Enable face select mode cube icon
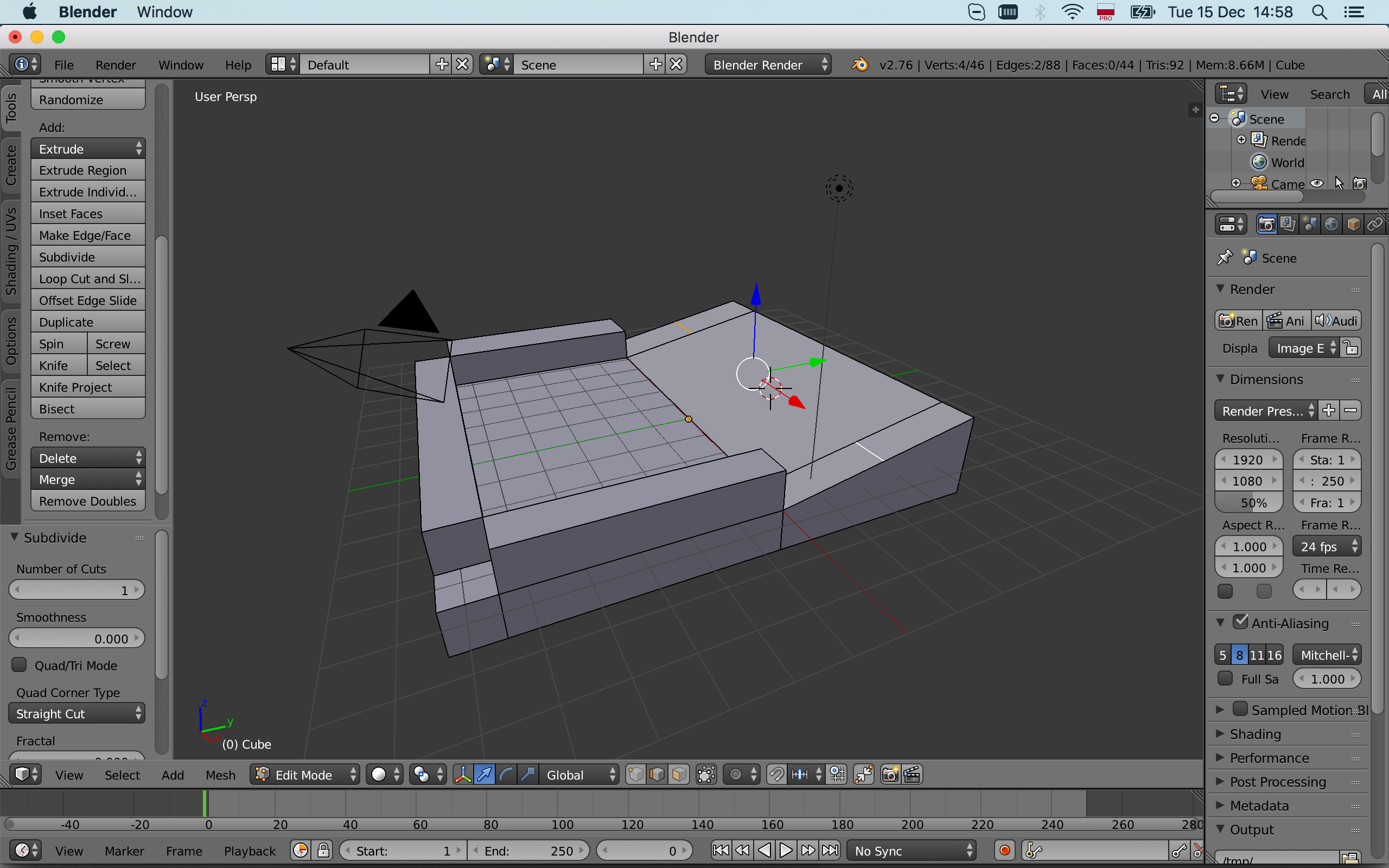The height and width of the screenshot is (868, 1389). point(678,775)
